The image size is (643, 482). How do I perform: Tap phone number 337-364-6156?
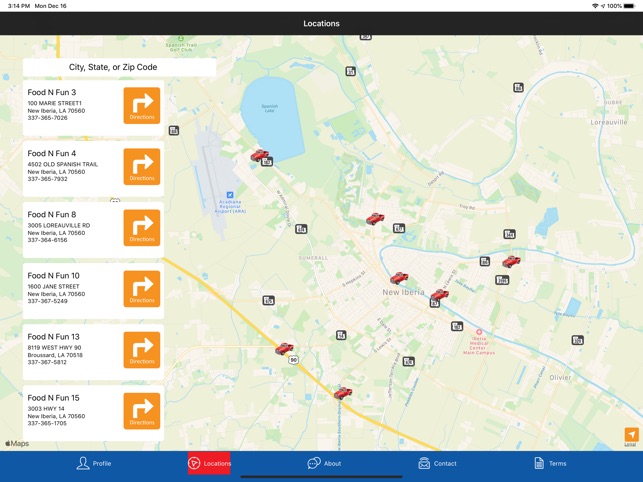[48, 240]
